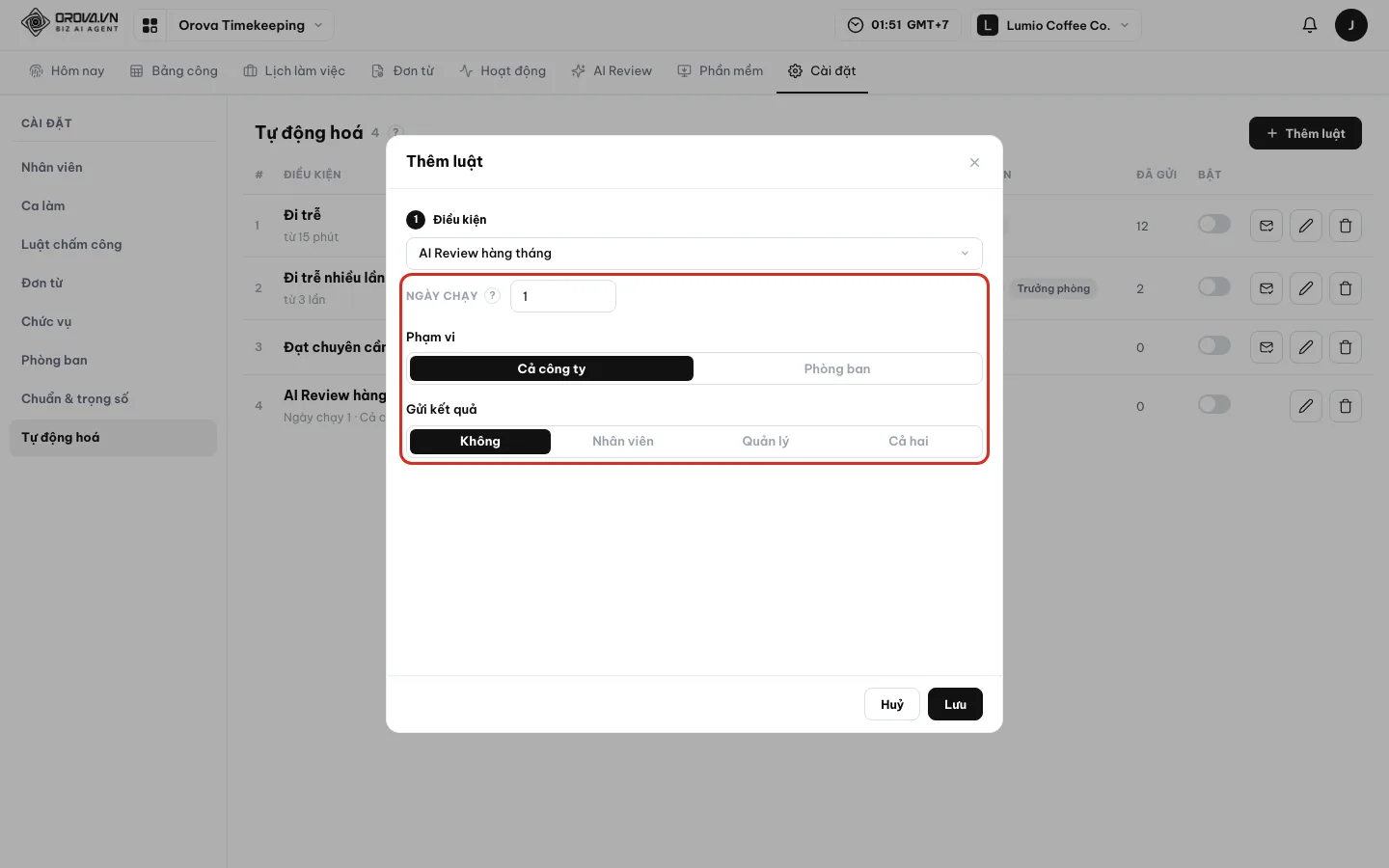Edit the AI Review hàng tháng rule
The width and height of the screenshot is (1389, 868).
1306,406
